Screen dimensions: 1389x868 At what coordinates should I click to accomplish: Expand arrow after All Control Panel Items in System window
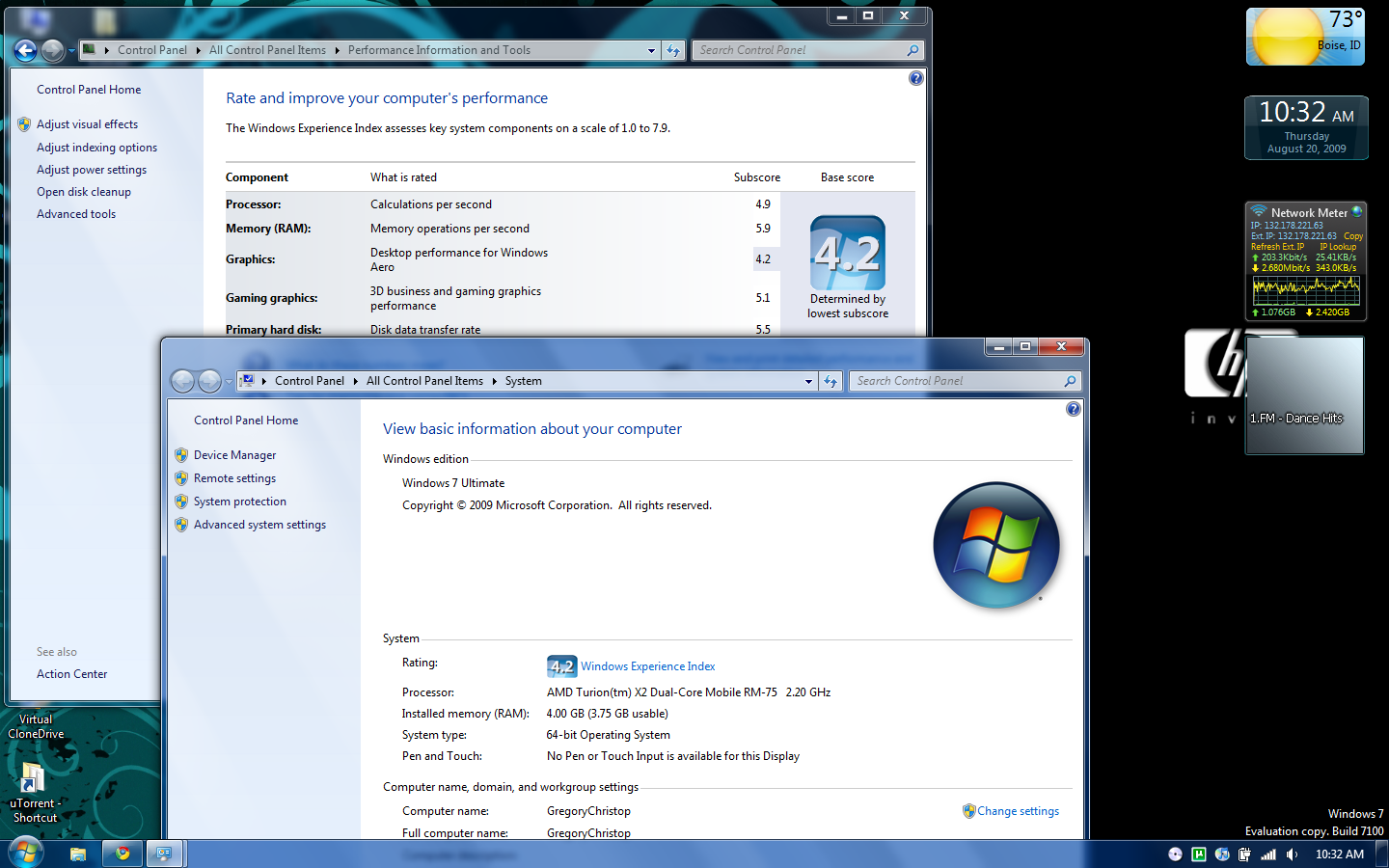pyautogui.click(x=494, y=381)
